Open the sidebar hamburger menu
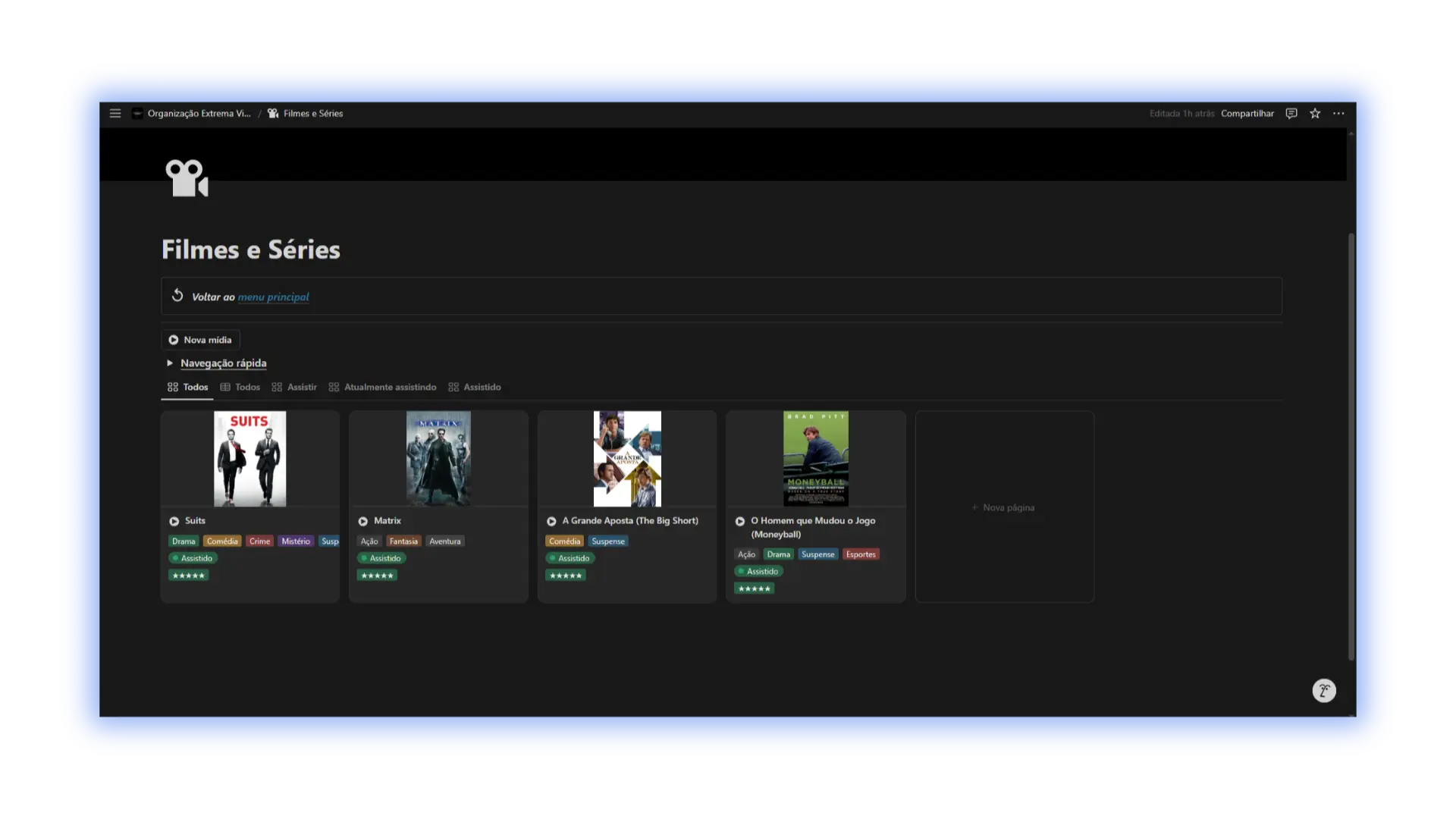The width and height of the screenshot is (1456, 819). pos(115,113)
